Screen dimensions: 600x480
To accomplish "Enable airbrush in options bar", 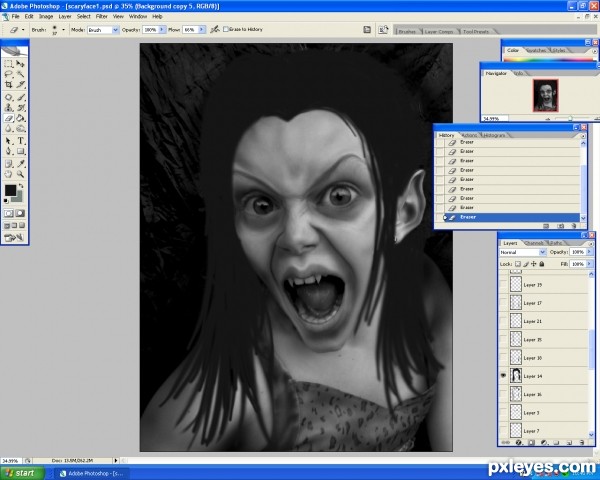I will coord(215,29).
